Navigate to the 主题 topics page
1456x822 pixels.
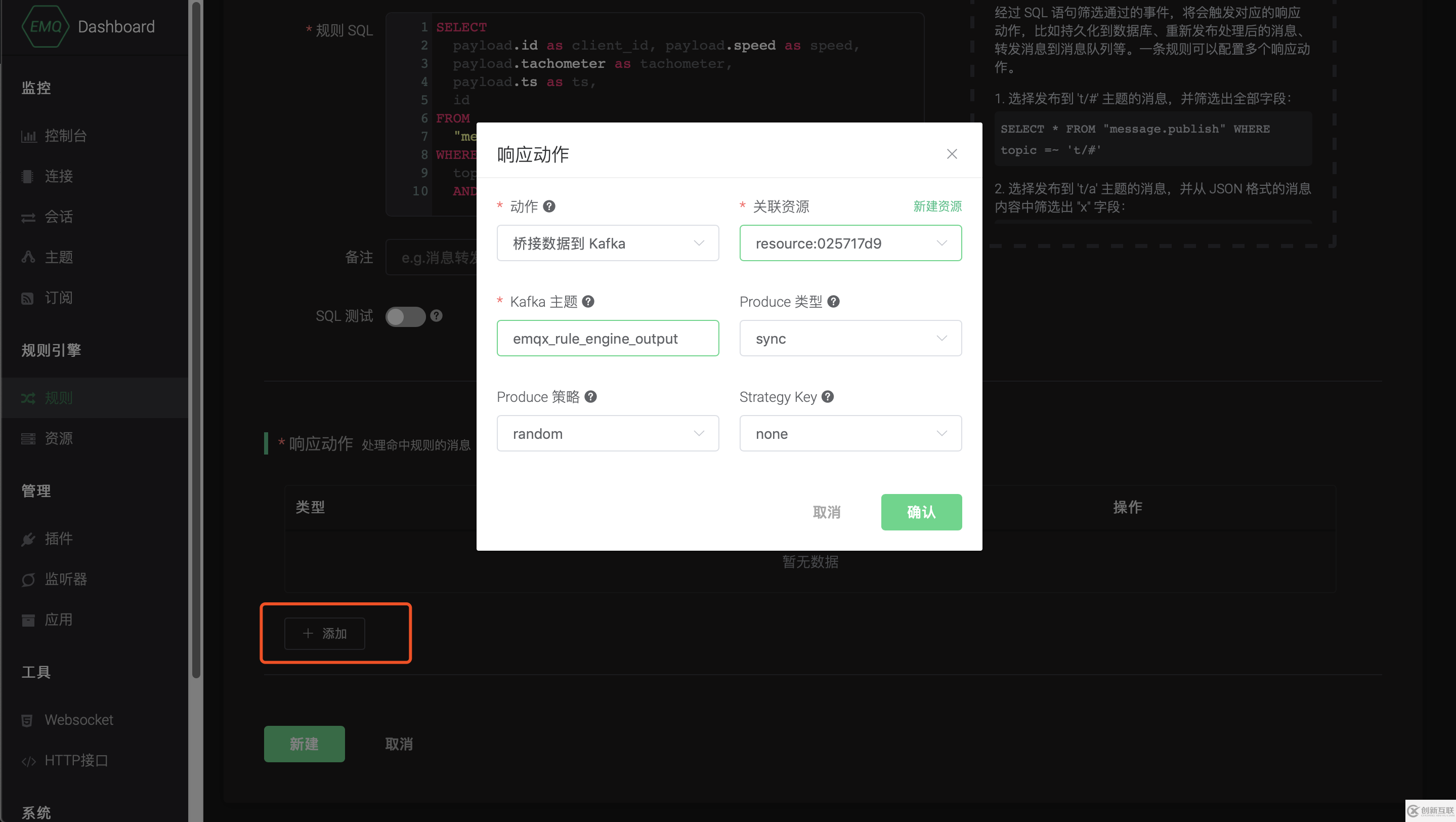pyautogui.click(x=59, y=257)
